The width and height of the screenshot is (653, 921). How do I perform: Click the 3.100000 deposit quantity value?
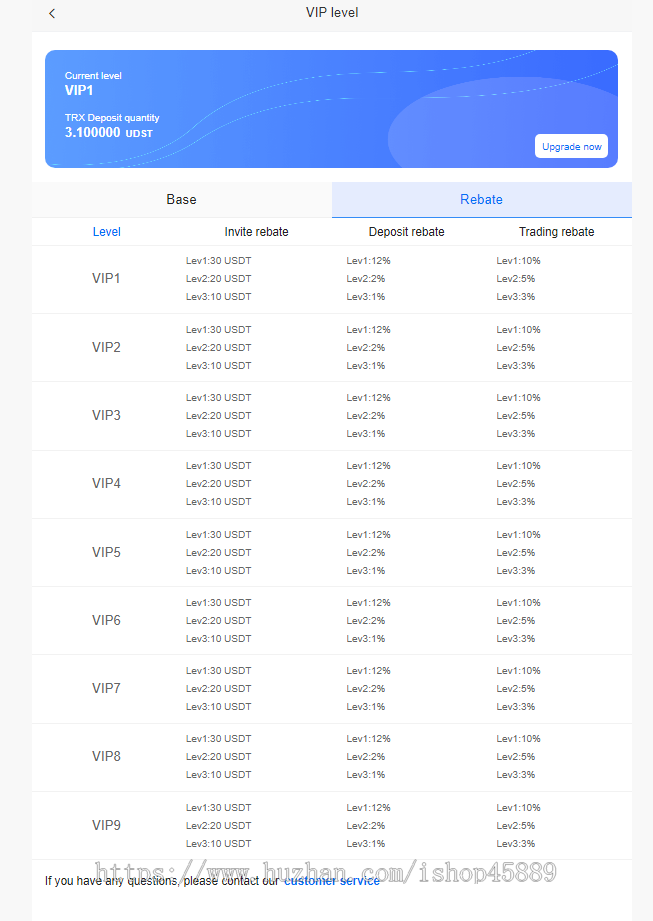(x=93, y=133)
